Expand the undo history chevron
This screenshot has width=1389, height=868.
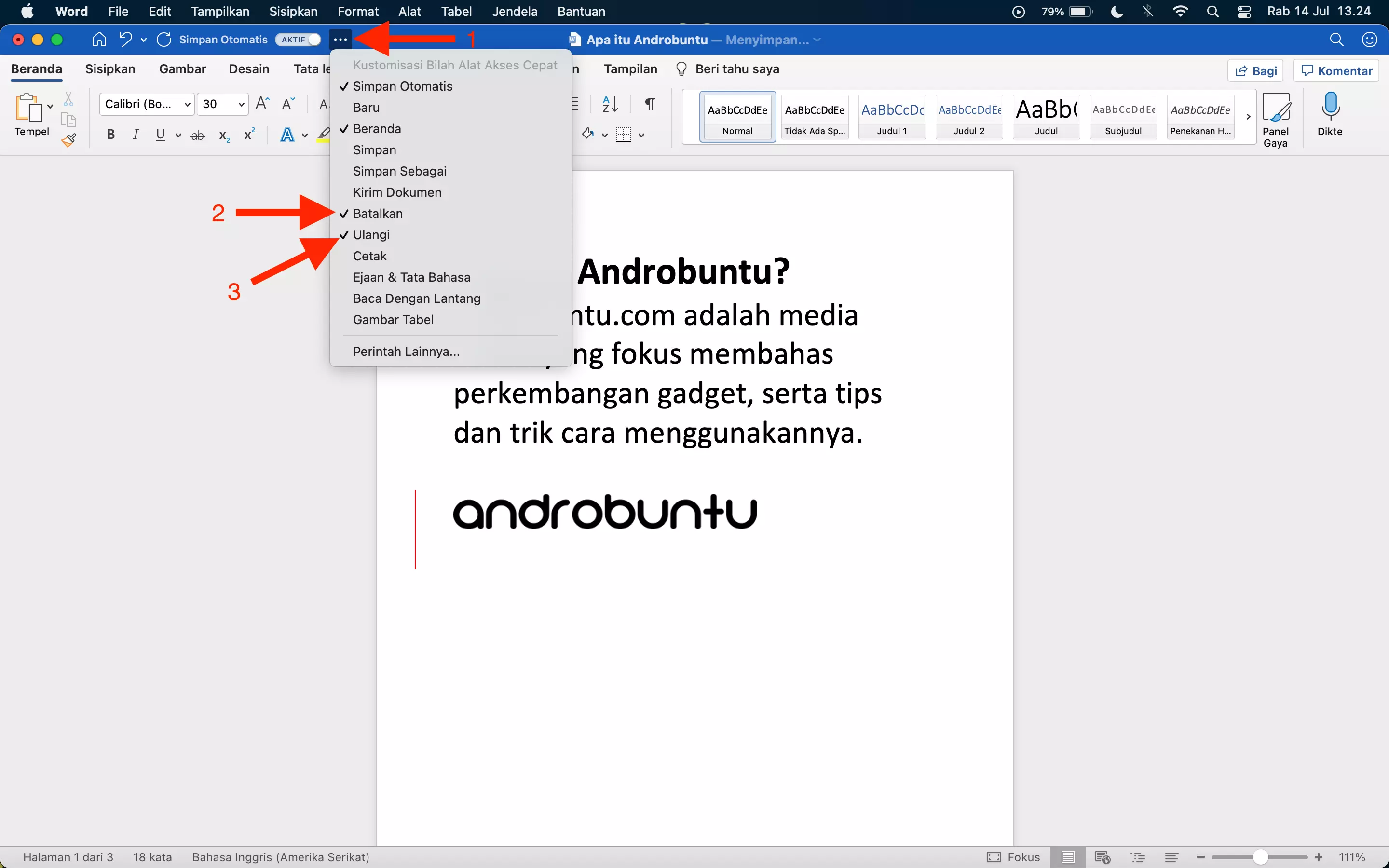pos(144,39)
